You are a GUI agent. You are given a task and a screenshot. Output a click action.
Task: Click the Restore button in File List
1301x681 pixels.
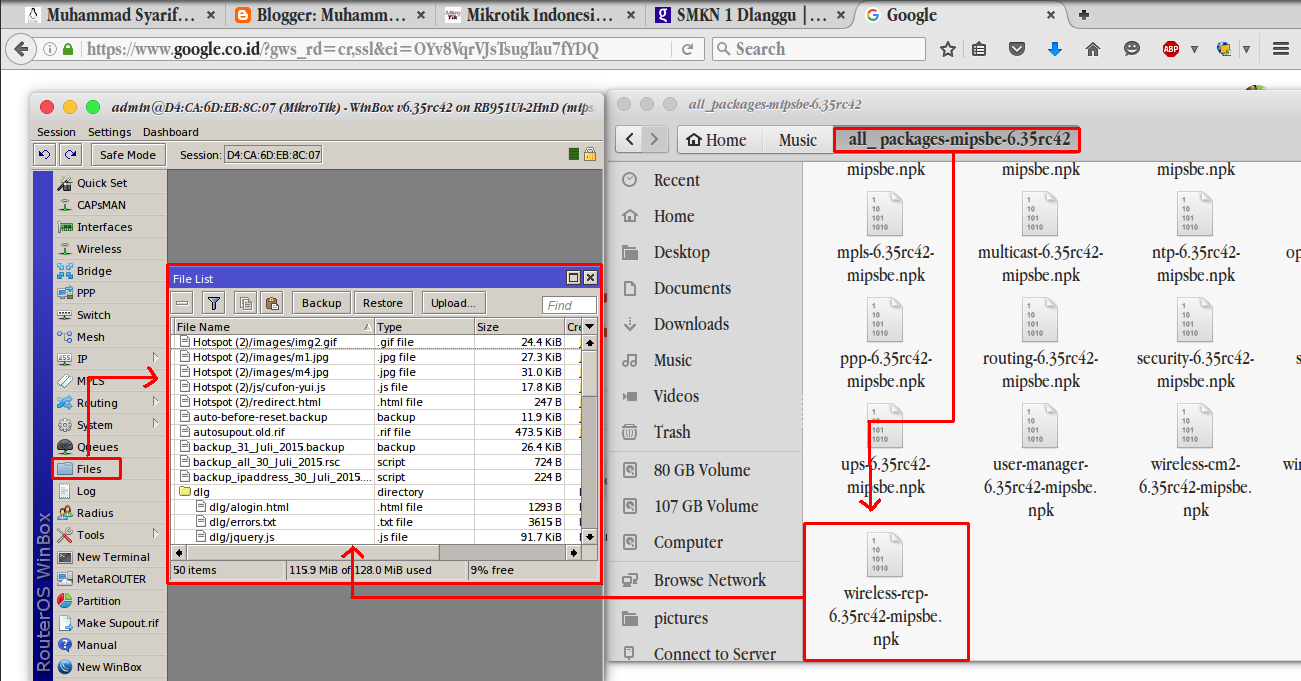coord(383,303)
